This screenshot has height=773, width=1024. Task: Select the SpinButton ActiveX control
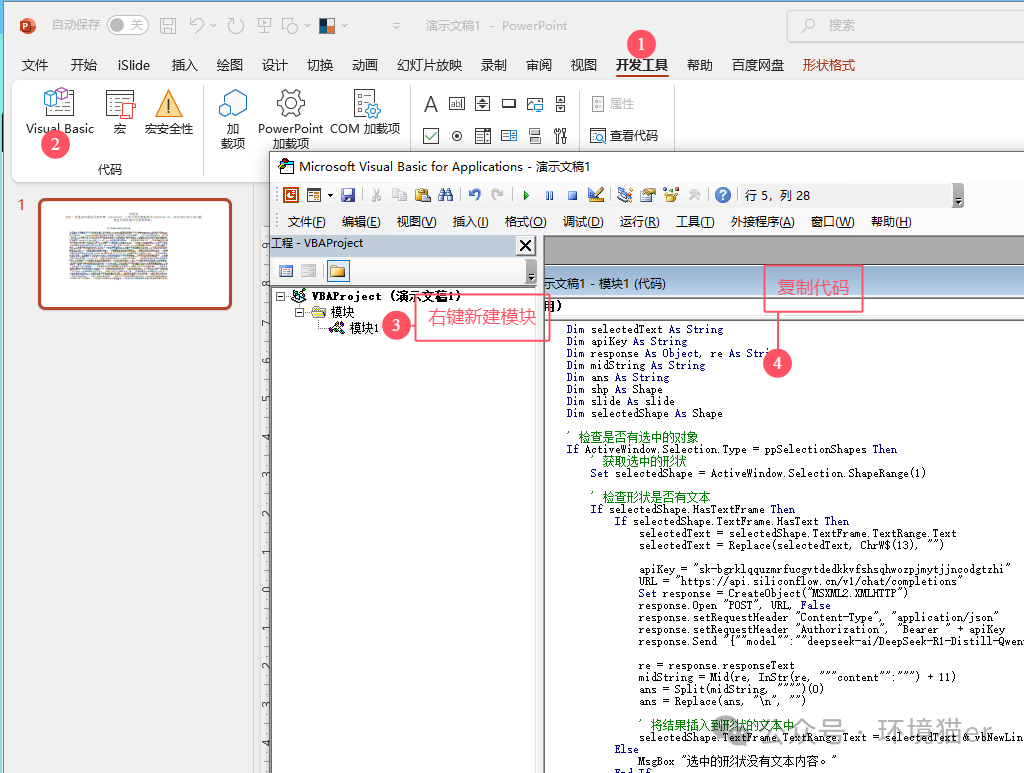click(x=483, y=104)
